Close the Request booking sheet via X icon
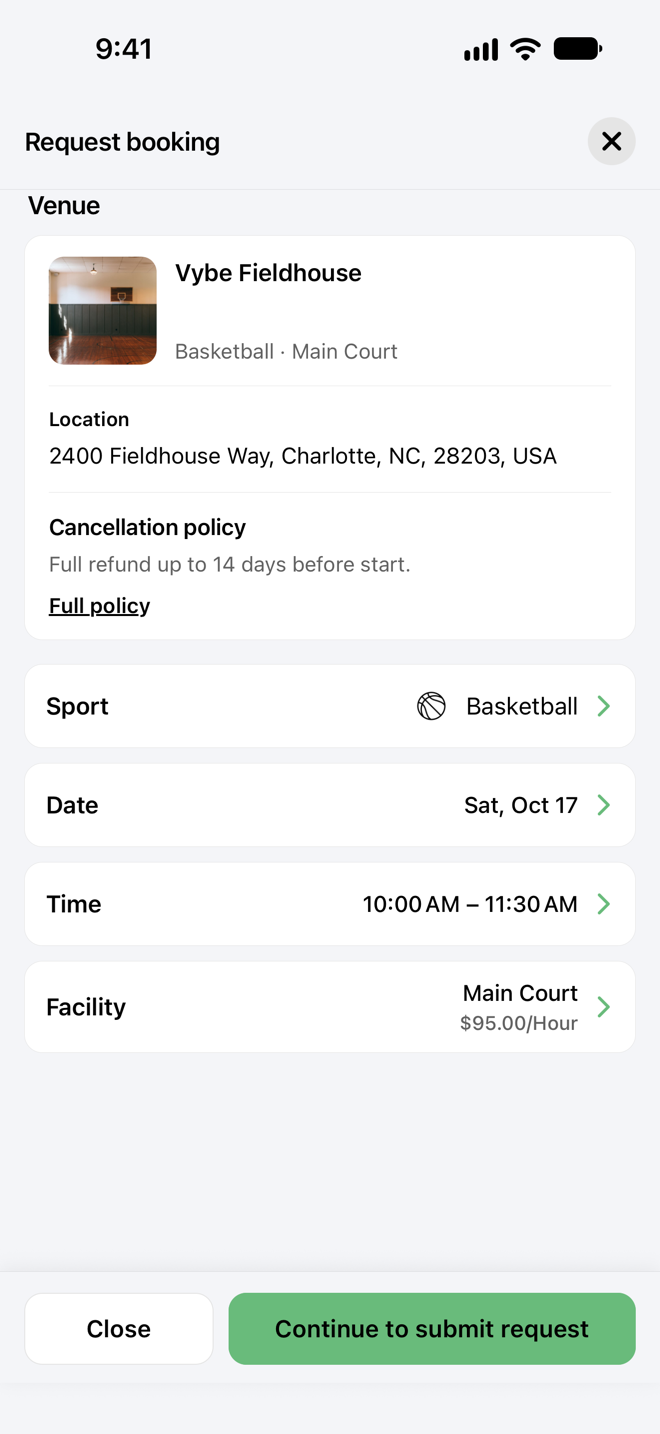 coord(611,141)
